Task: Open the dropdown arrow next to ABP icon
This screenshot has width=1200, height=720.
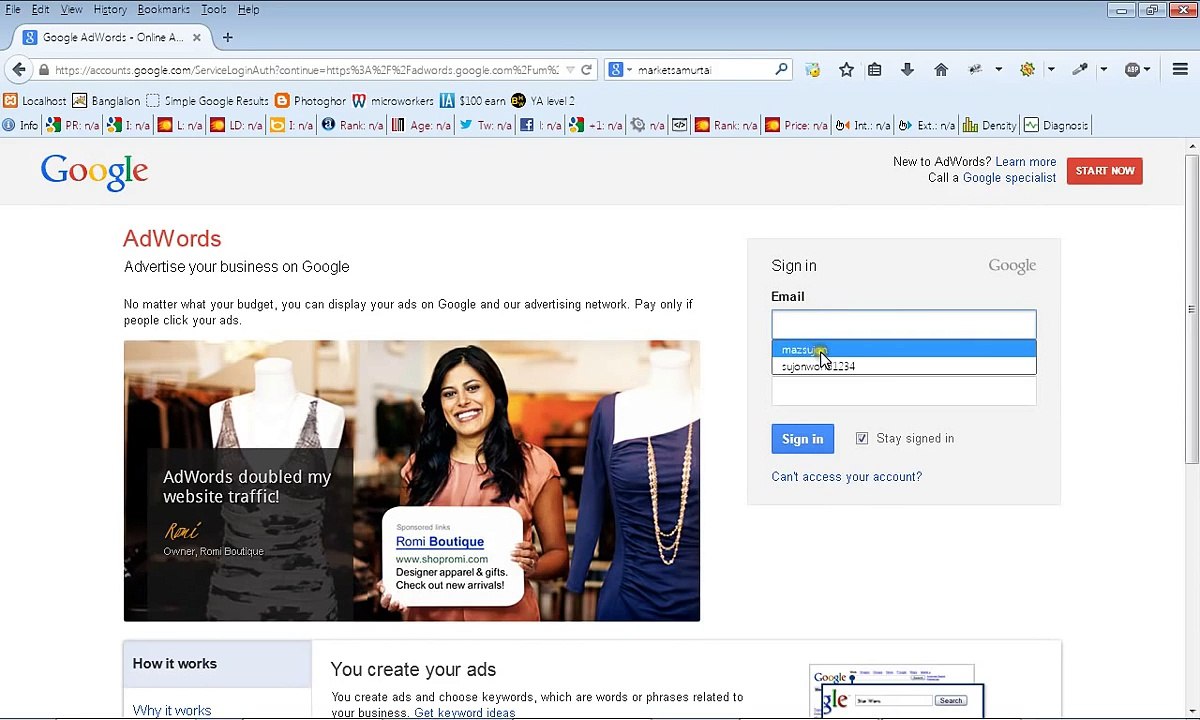Action: click(1147, 70)
